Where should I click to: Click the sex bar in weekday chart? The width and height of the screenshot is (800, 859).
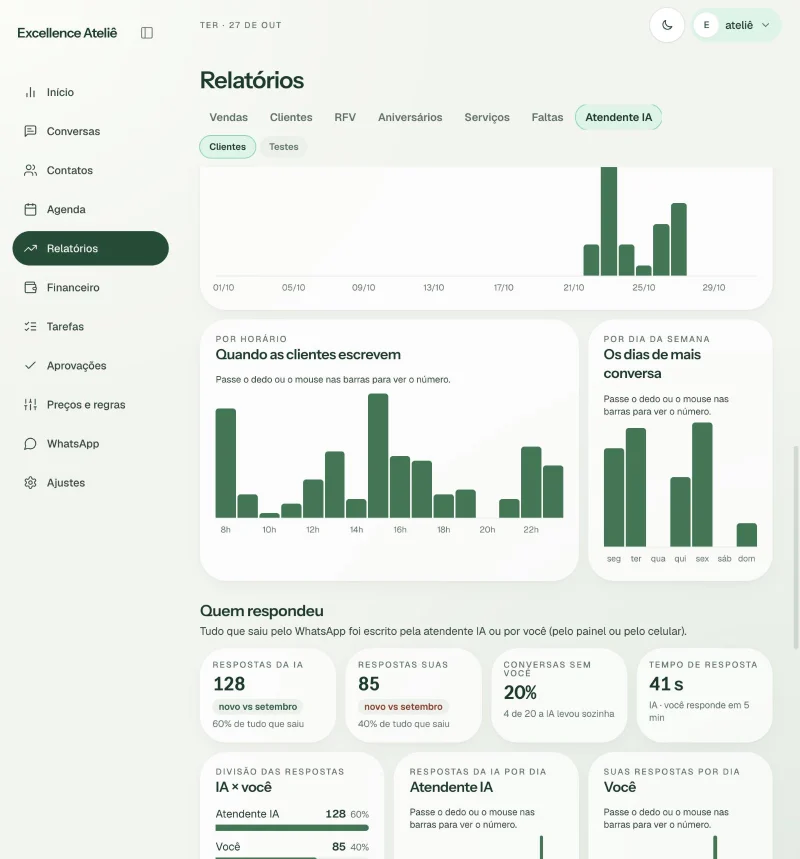tap(702, 484)
